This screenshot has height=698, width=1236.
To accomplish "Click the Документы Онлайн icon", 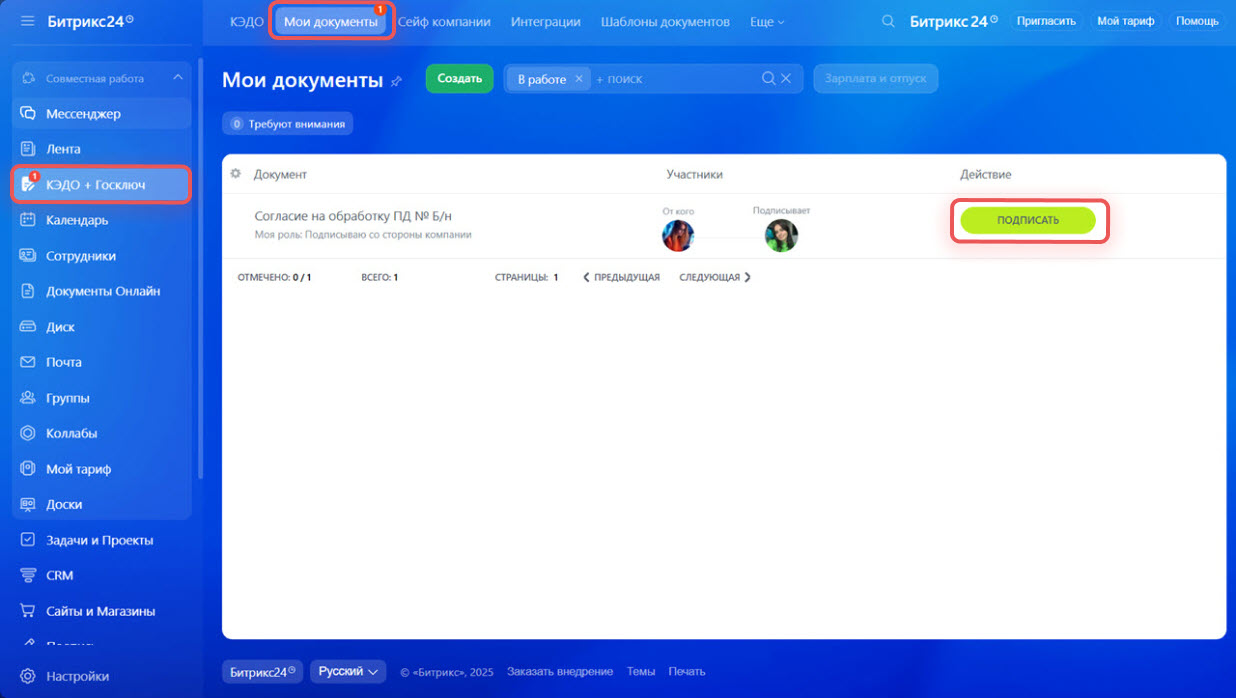I will tap(28, 291).
